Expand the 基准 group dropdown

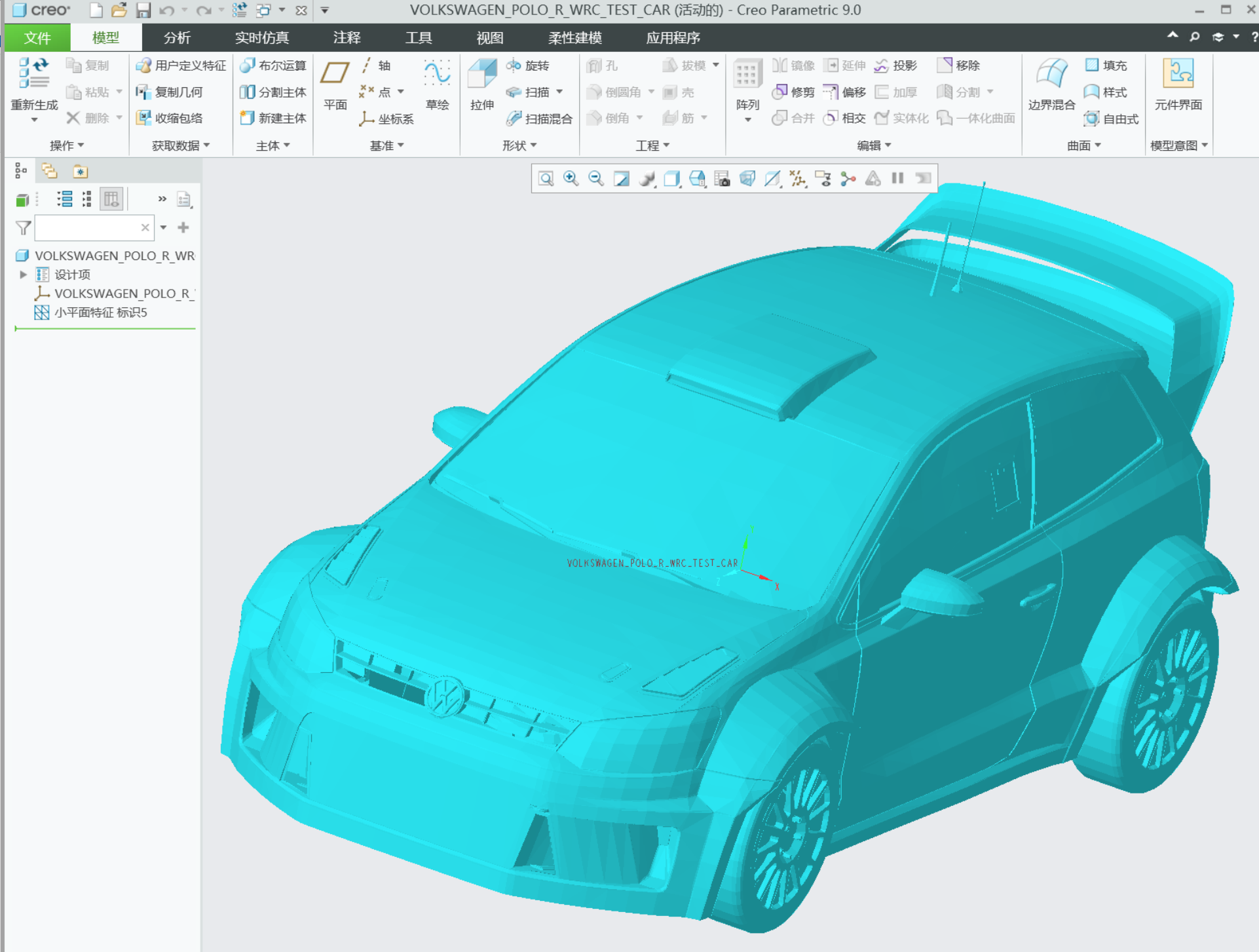(x=386, y=145)
